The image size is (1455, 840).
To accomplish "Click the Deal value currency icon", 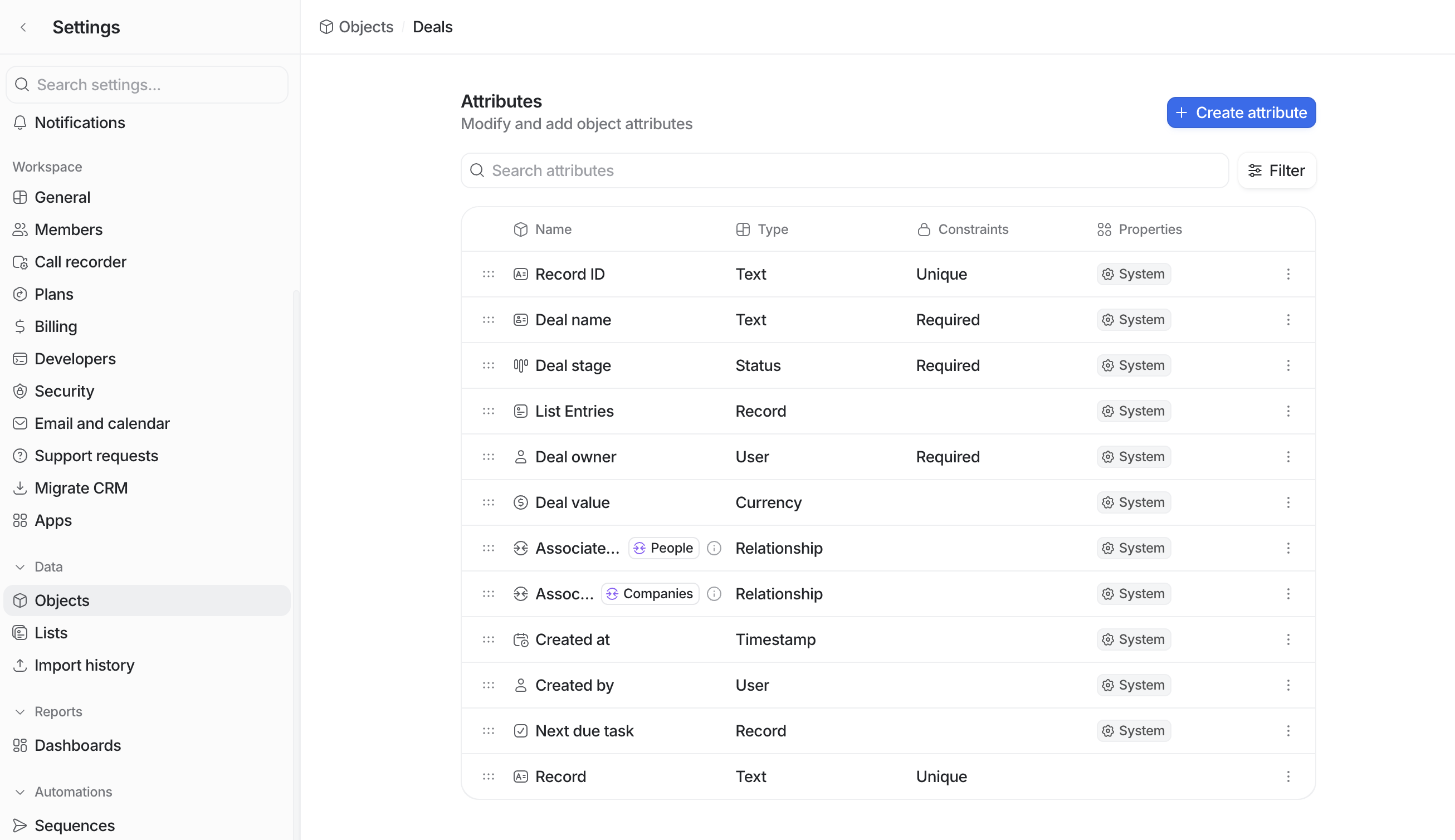I will coord(520,502).
